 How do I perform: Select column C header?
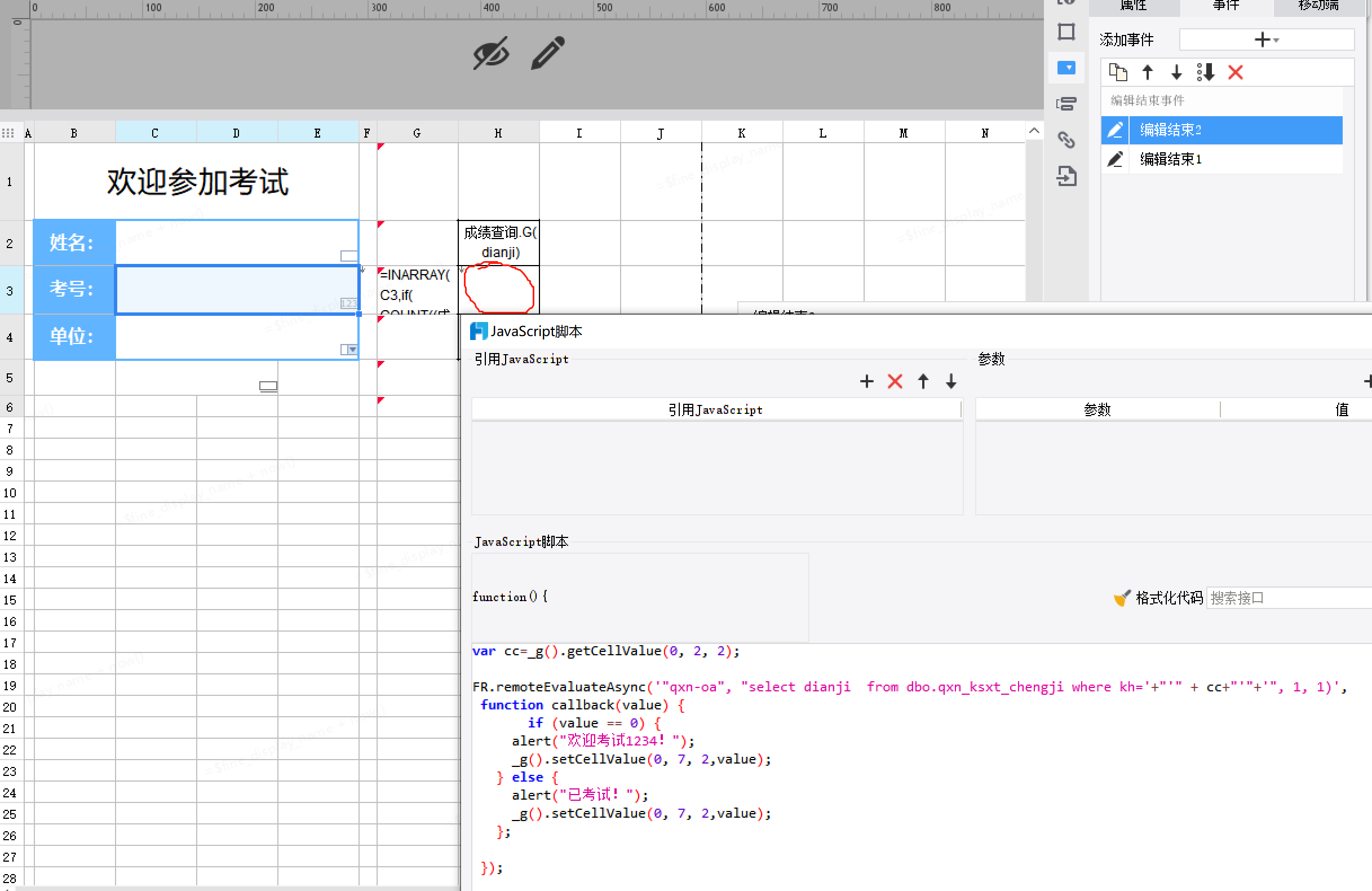click(155, 133)
